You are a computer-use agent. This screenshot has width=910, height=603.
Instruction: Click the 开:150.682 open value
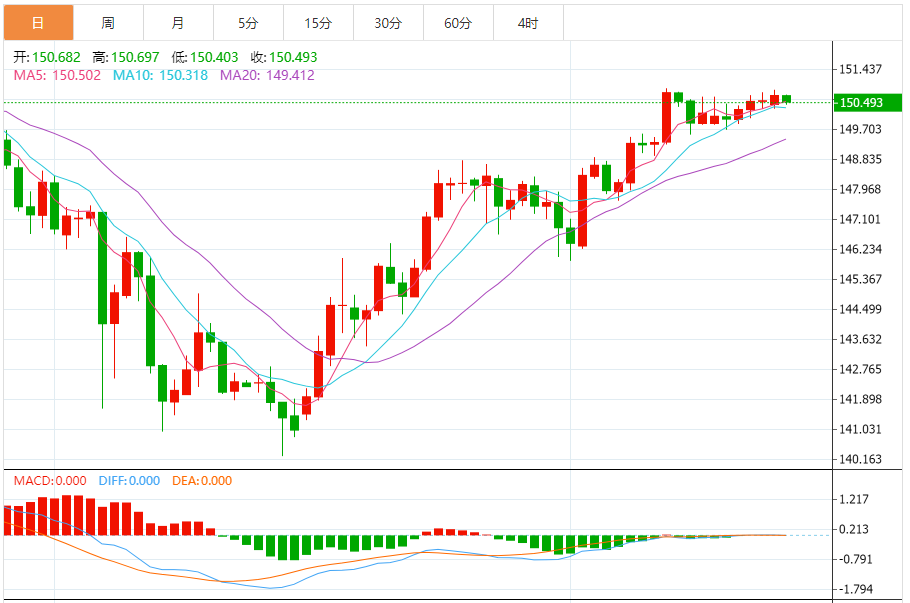(x=47, y=57)
